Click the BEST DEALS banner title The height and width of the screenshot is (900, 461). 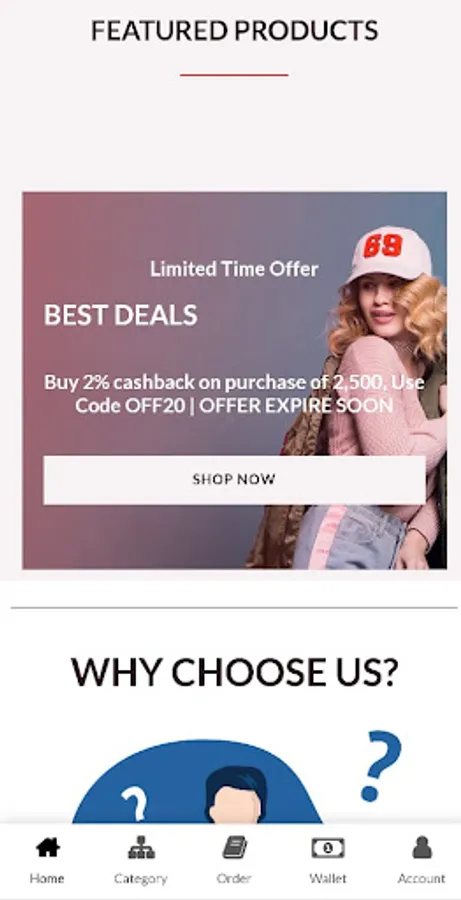[x=121, y=315]
